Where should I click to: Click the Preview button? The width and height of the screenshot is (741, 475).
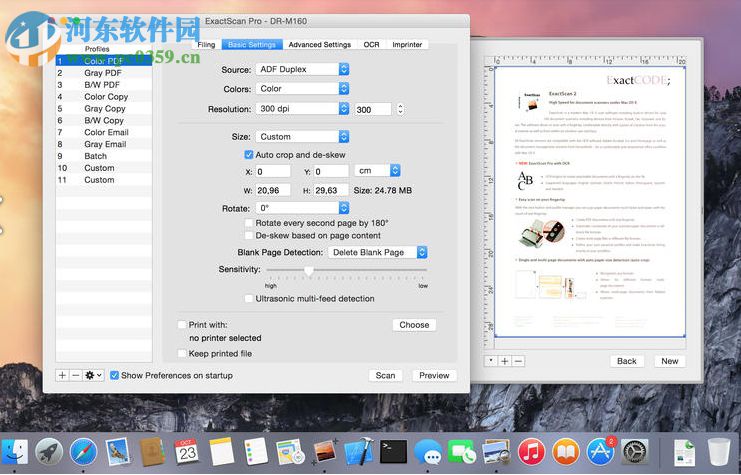pos(434,375)
